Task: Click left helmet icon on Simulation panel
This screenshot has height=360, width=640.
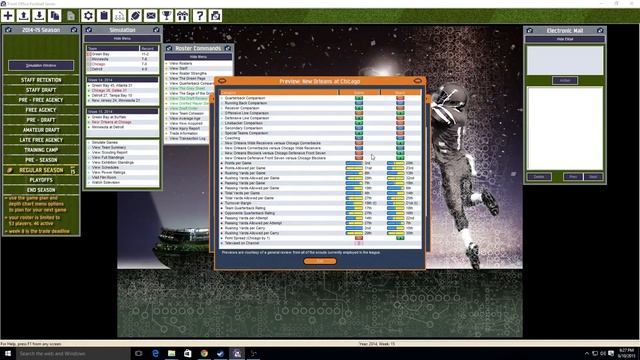Action: pyautogui.click(x=89, y=30)
